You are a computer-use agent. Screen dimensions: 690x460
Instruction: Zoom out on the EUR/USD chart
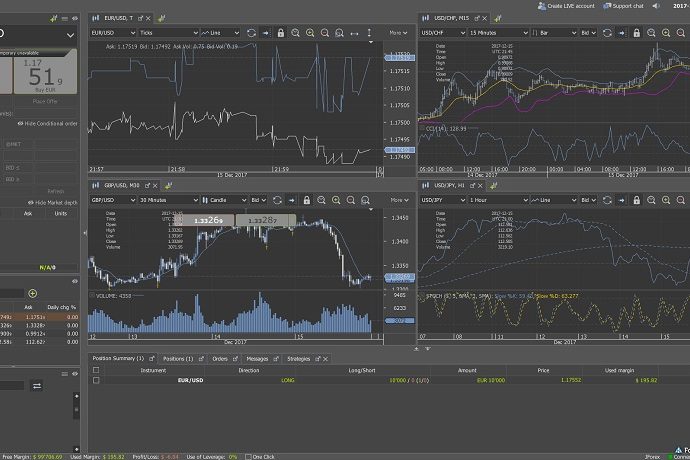325,33
